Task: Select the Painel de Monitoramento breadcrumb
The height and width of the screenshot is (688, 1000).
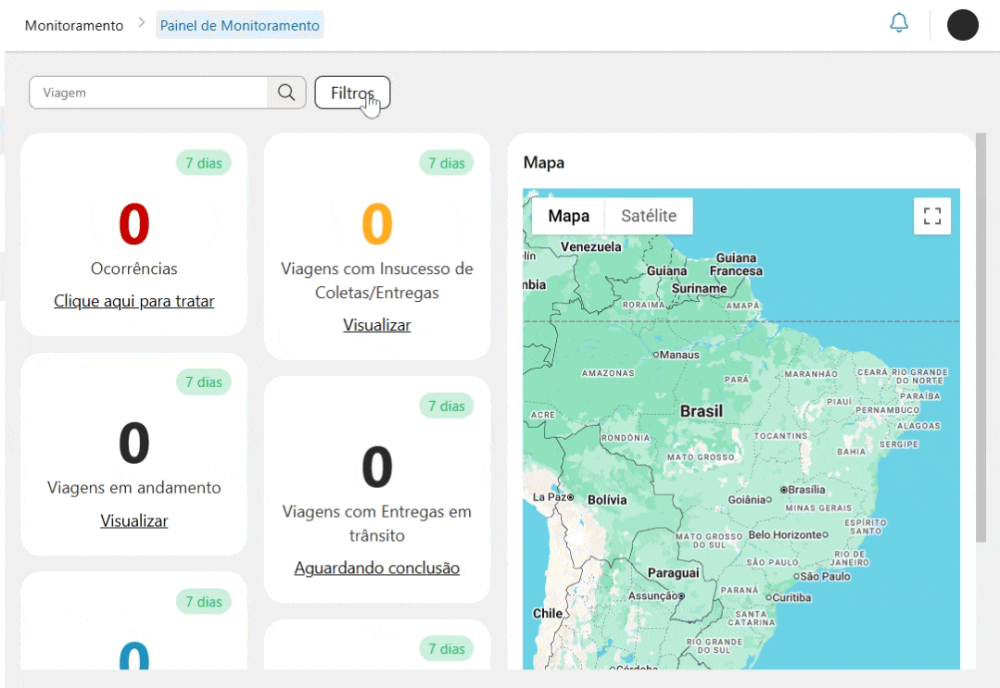Action: [240, 26]
